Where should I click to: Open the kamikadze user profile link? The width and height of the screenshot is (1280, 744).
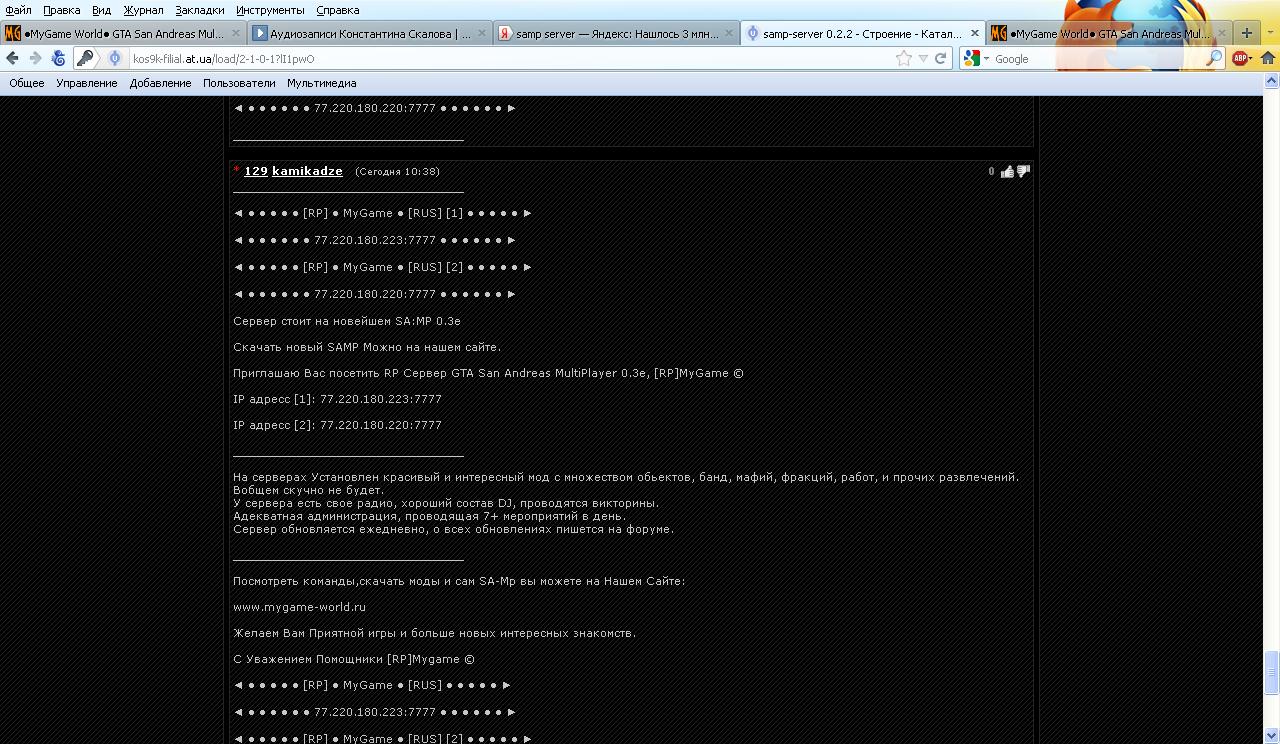[x=307, y=171]
